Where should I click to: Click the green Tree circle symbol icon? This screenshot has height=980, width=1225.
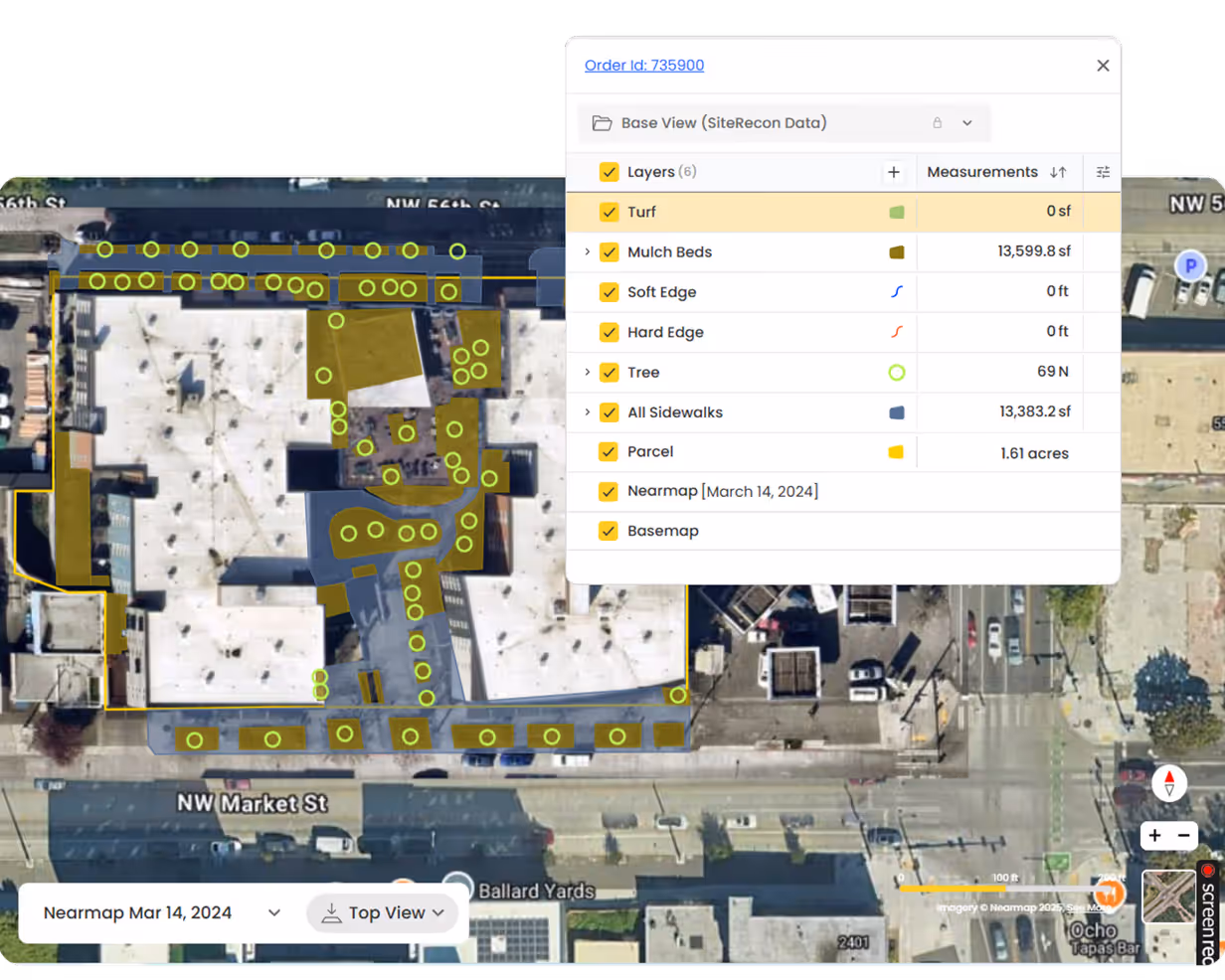896,373
